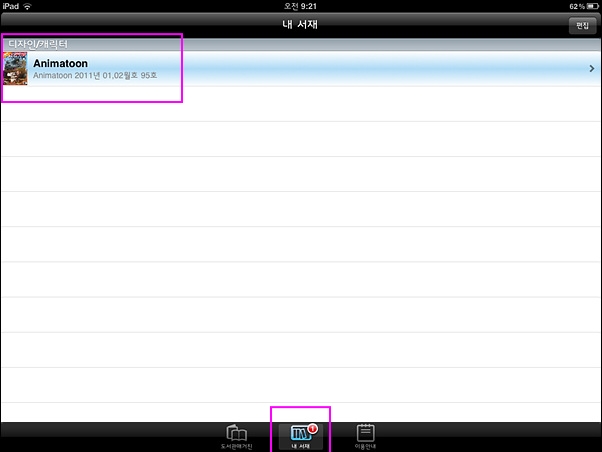Select the Animatoon 2011년 01,02월호 95호 subtitle

tap(95, 75)
